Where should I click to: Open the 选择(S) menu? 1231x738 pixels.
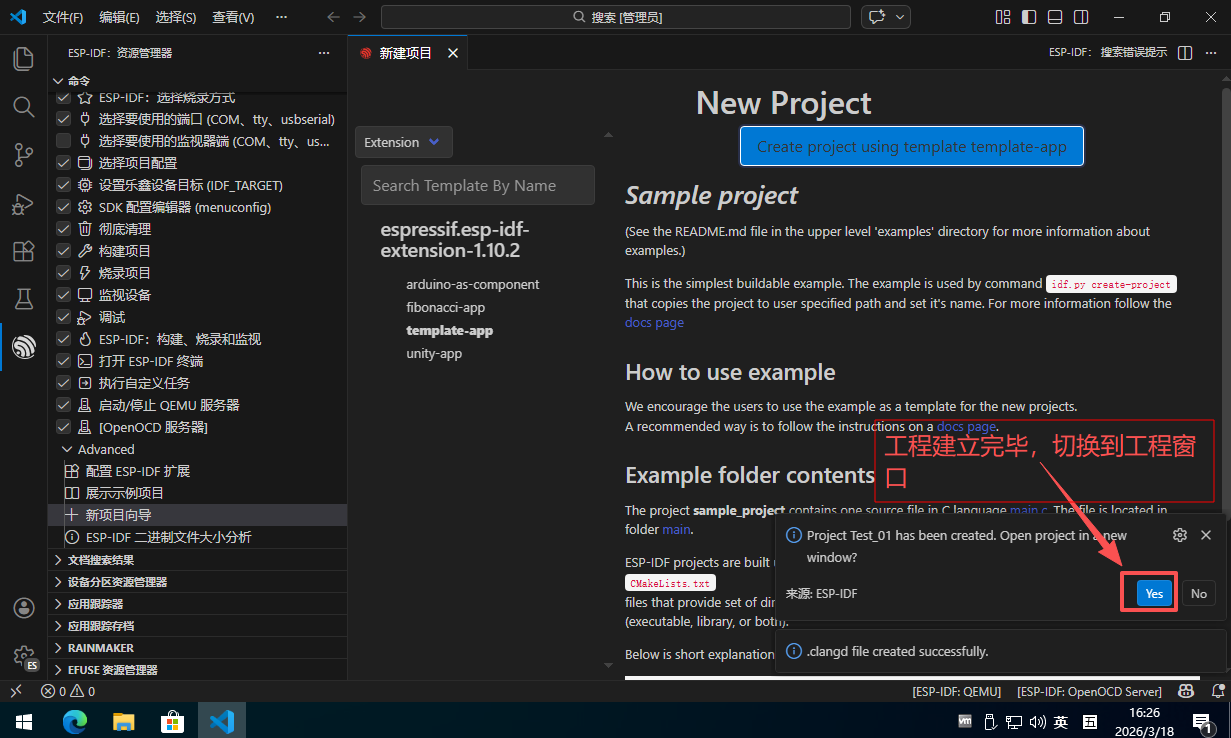(x=176, y=17)
